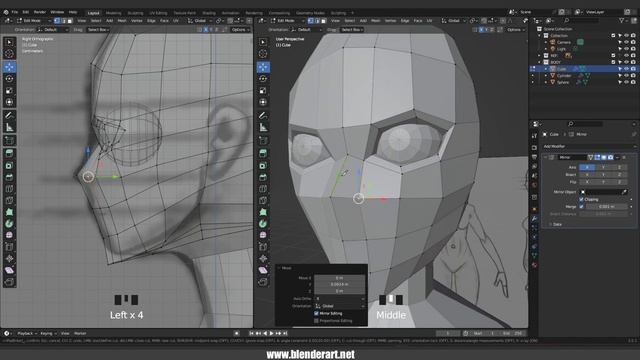Open the Render properties tab icon
This screenshot has height=360, width=640.
tap(534, 147)
